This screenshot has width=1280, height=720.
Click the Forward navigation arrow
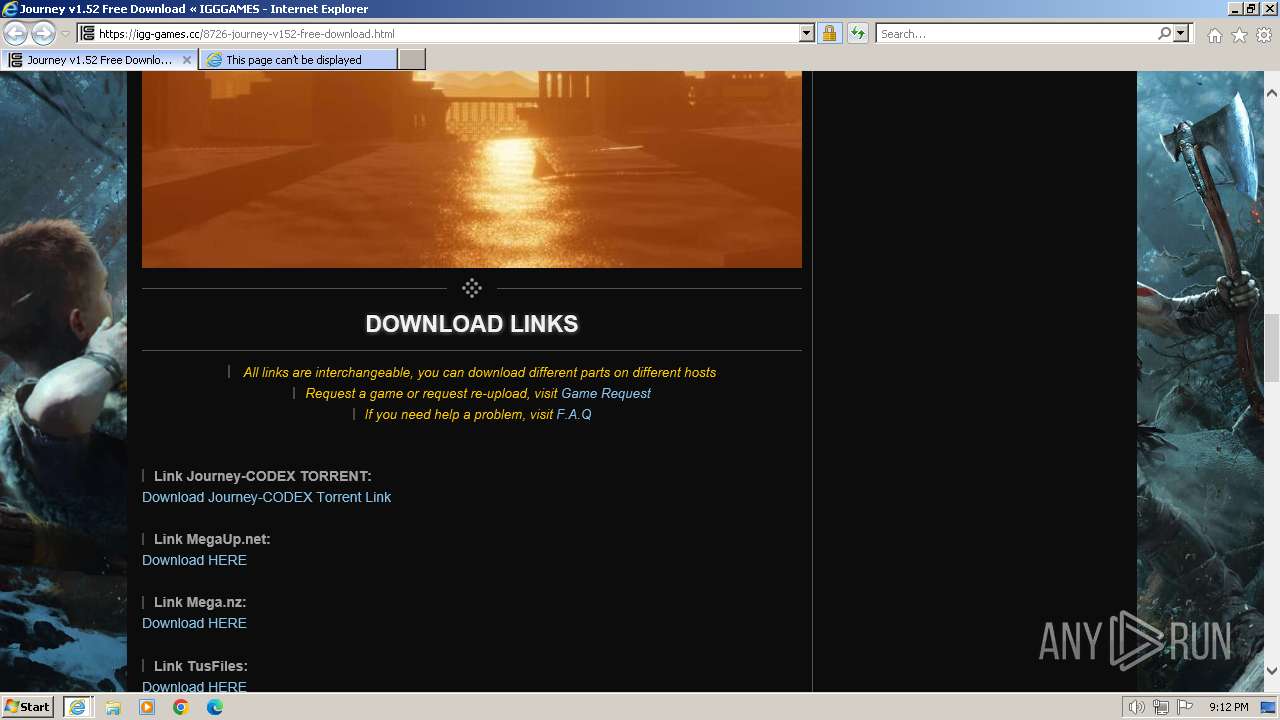pos(43,33)
